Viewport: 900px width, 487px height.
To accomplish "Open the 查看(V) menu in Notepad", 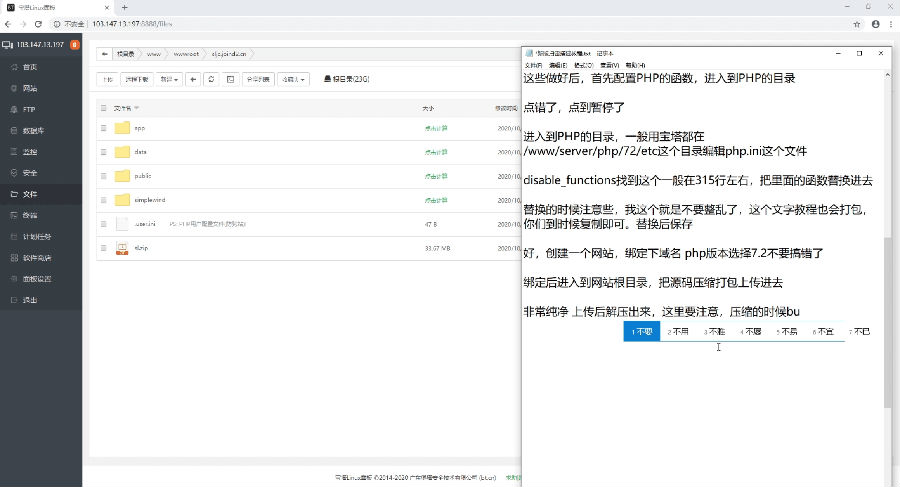I will tap(610, 65).
